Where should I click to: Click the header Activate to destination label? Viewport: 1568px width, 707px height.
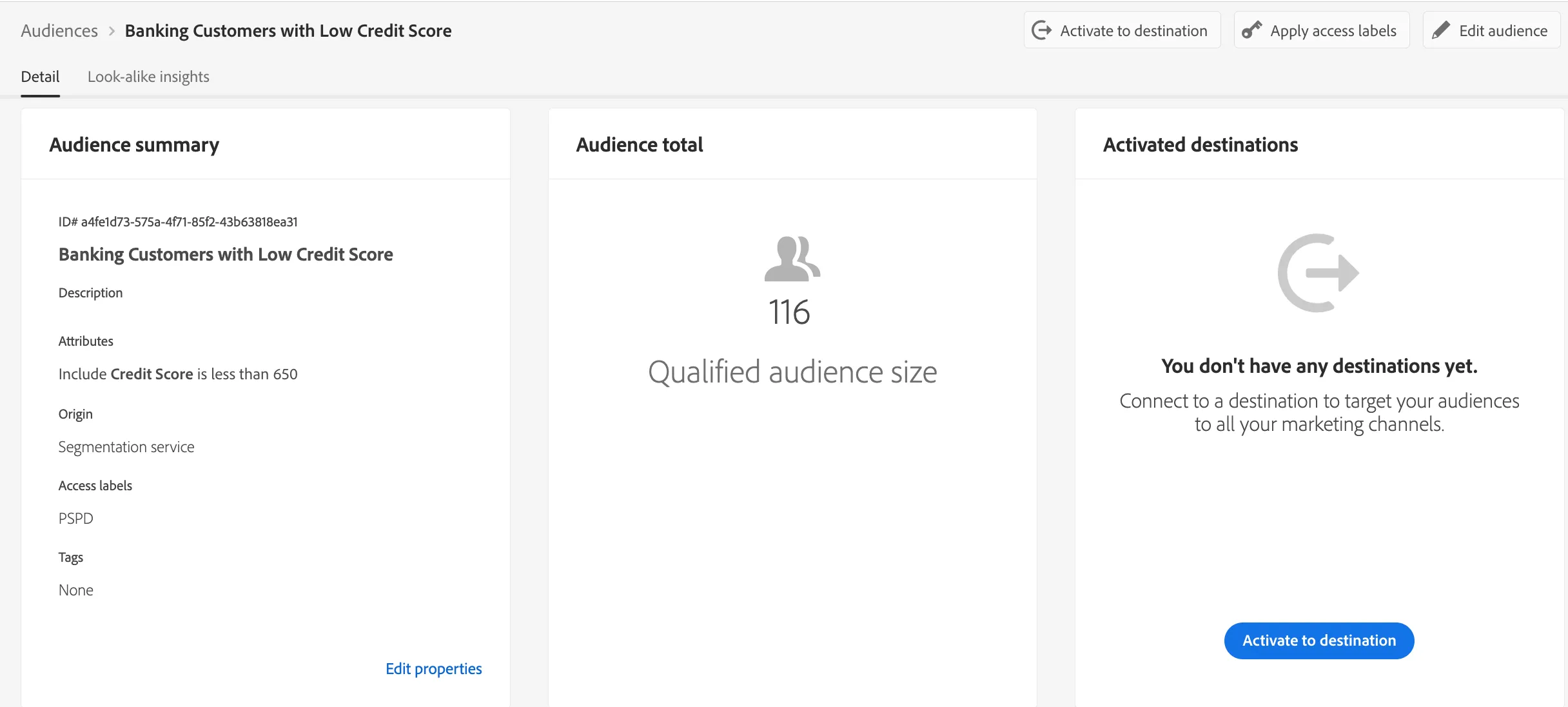click(1133, 31)
